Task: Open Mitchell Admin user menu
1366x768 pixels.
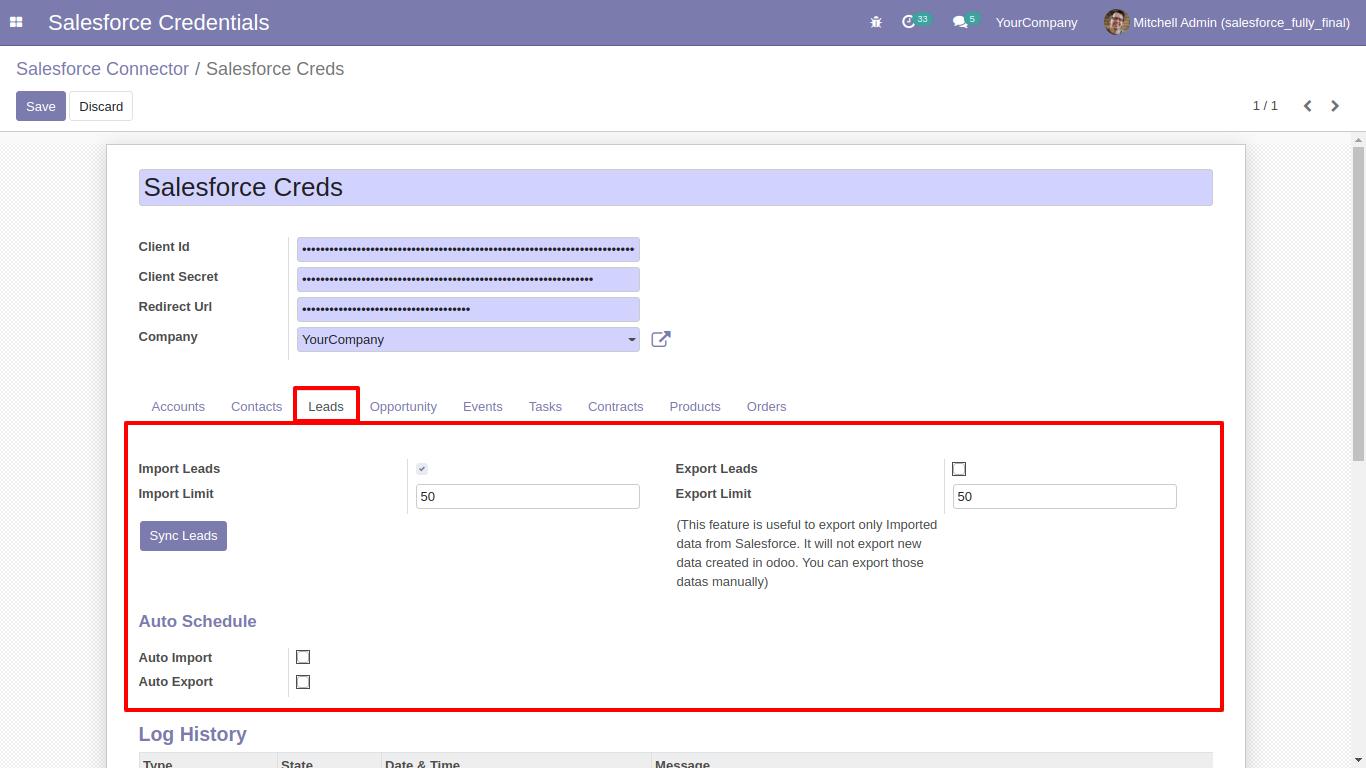Action: (x=1227, y=22)
